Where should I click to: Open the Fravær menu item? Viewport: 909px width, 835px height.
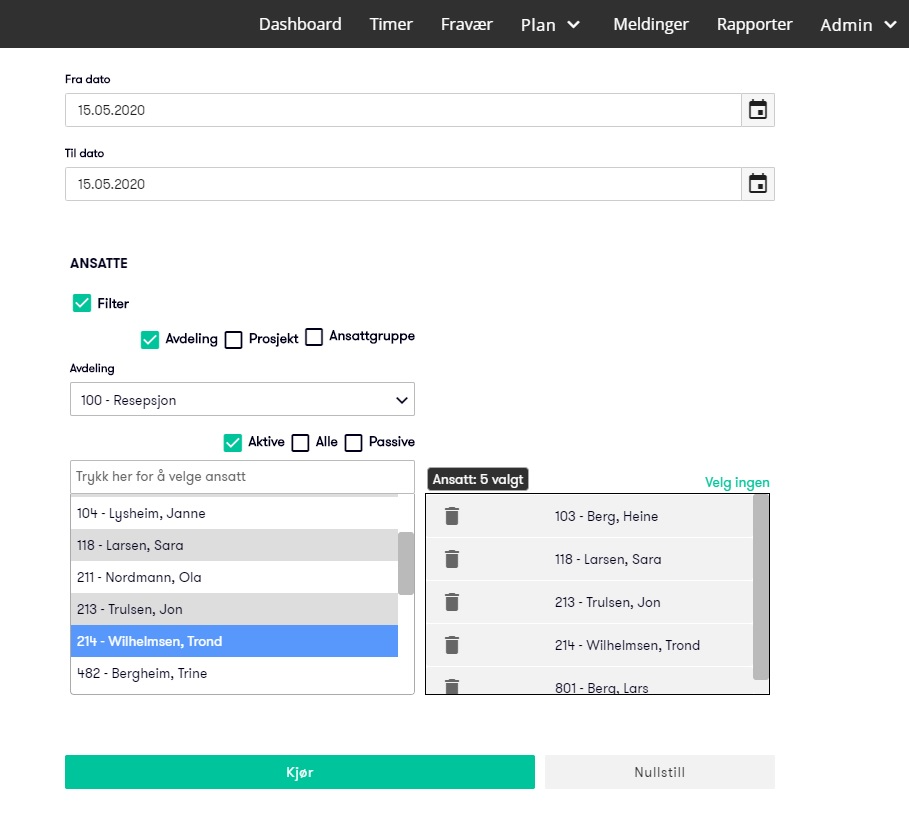click(x=467, y=24)
